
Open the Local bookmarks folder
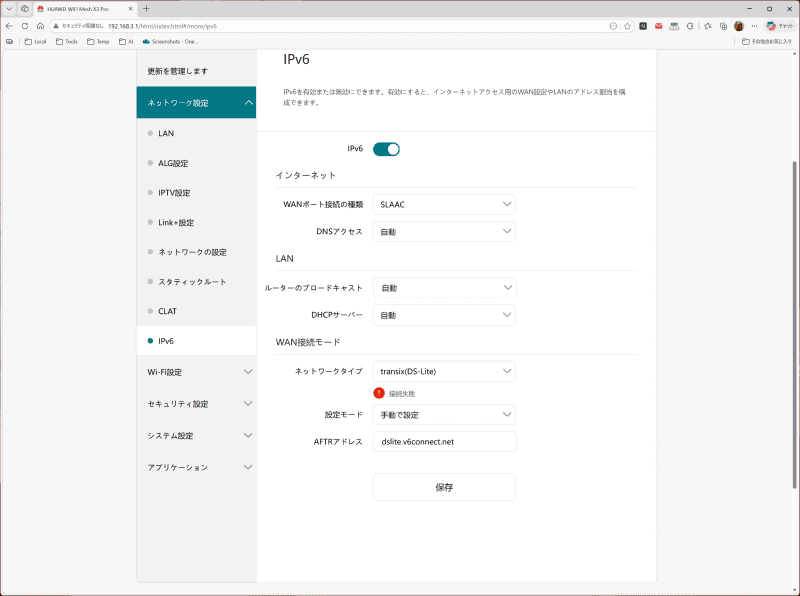click(x=35, y=42)
